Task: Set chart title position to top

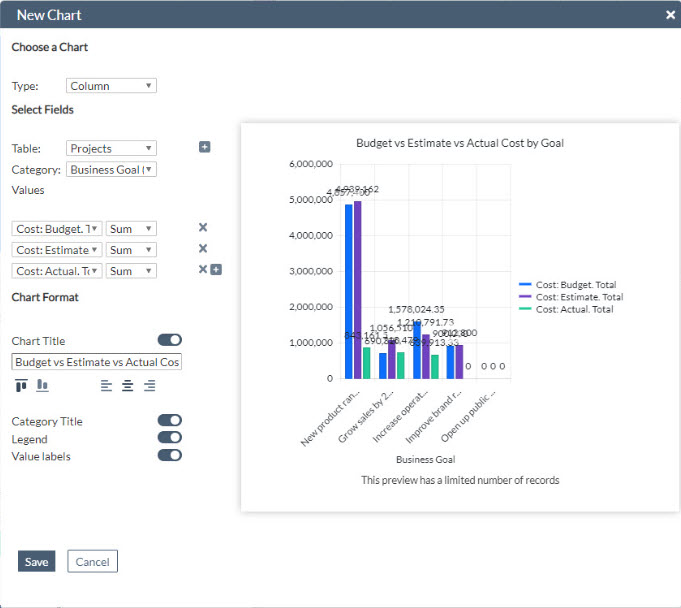Action: tap(21, 385)
